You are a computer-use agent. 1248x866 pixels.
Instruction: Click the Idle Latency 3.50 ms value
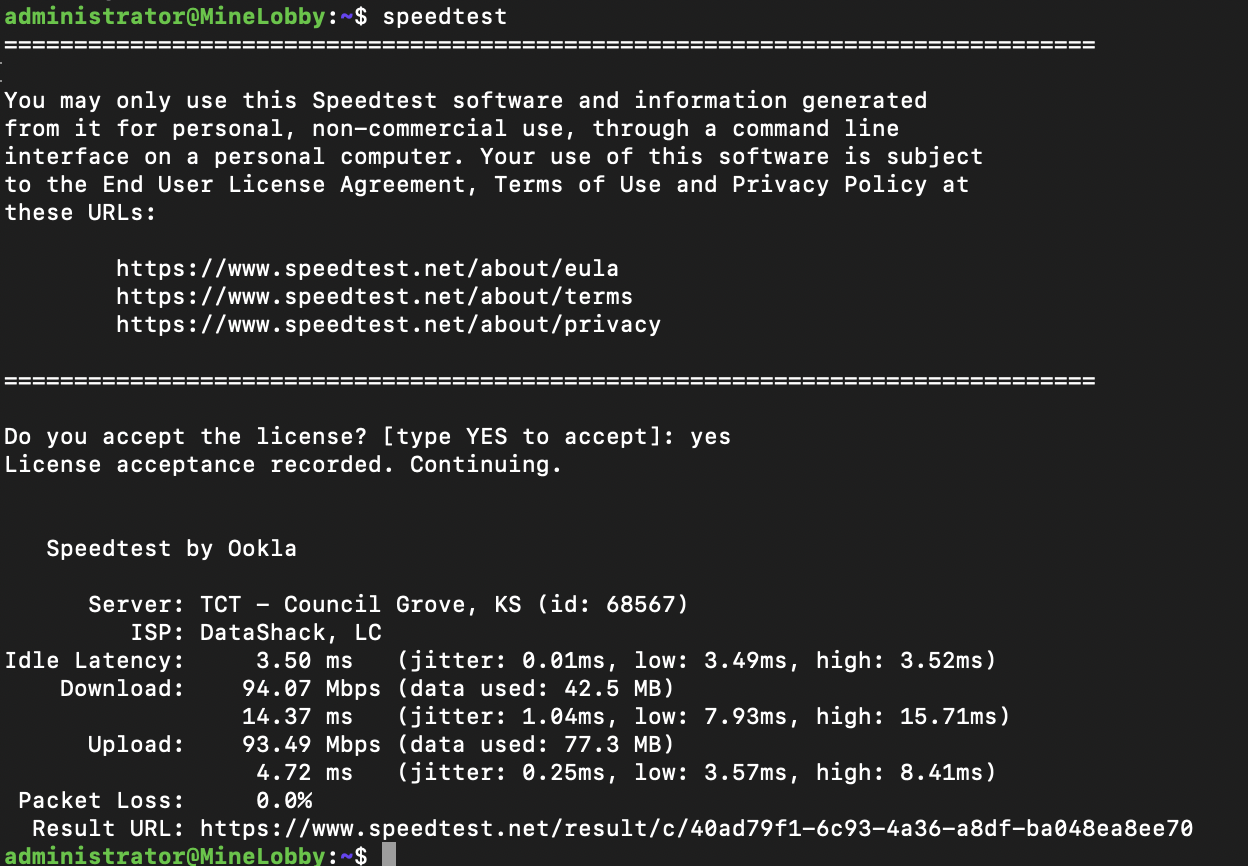[304, 661]
